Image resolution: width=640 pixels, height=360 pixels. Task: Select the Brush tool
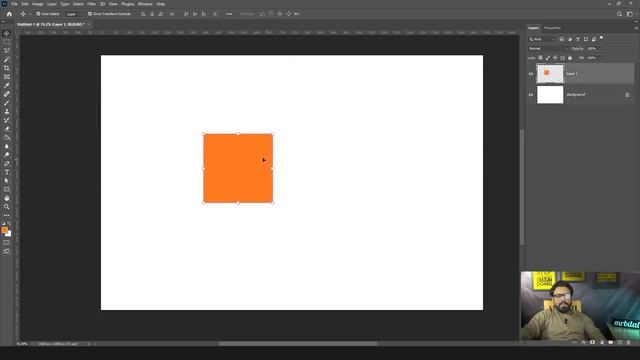tap(7, 102)
